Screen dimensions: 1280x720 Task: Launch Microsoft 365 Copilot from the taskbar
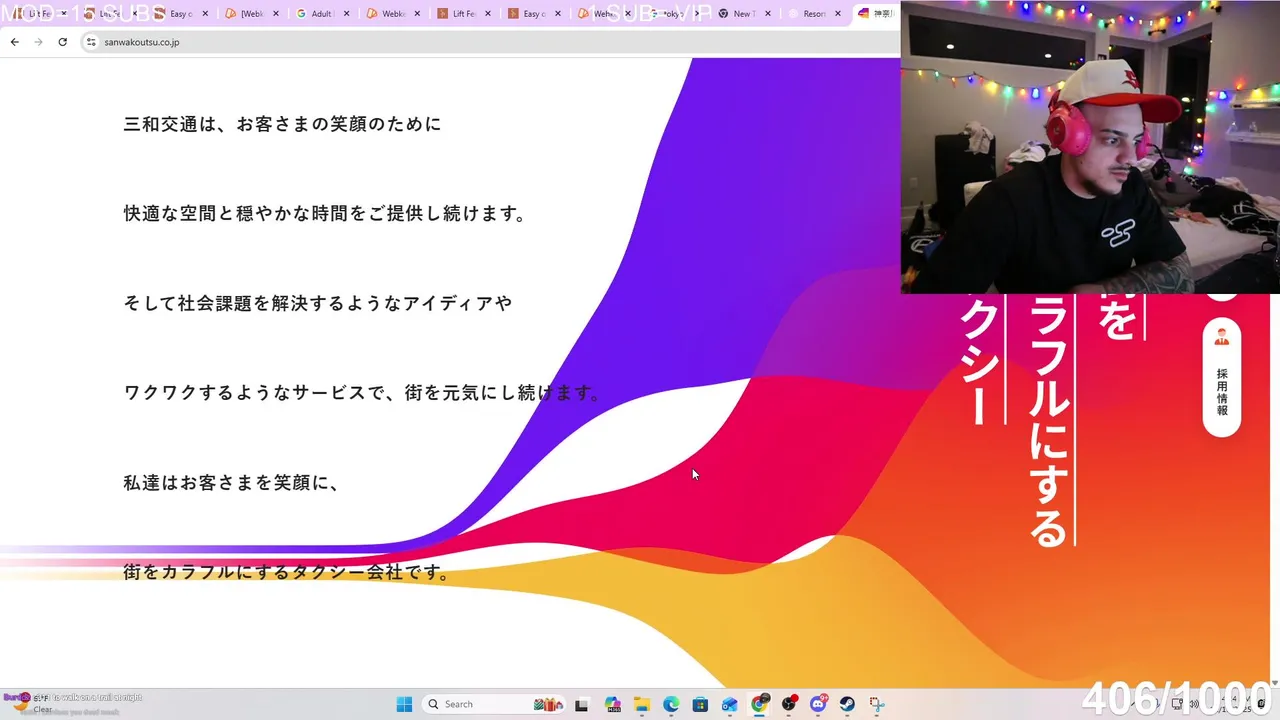pyautogui.click(x=612, y=704)
